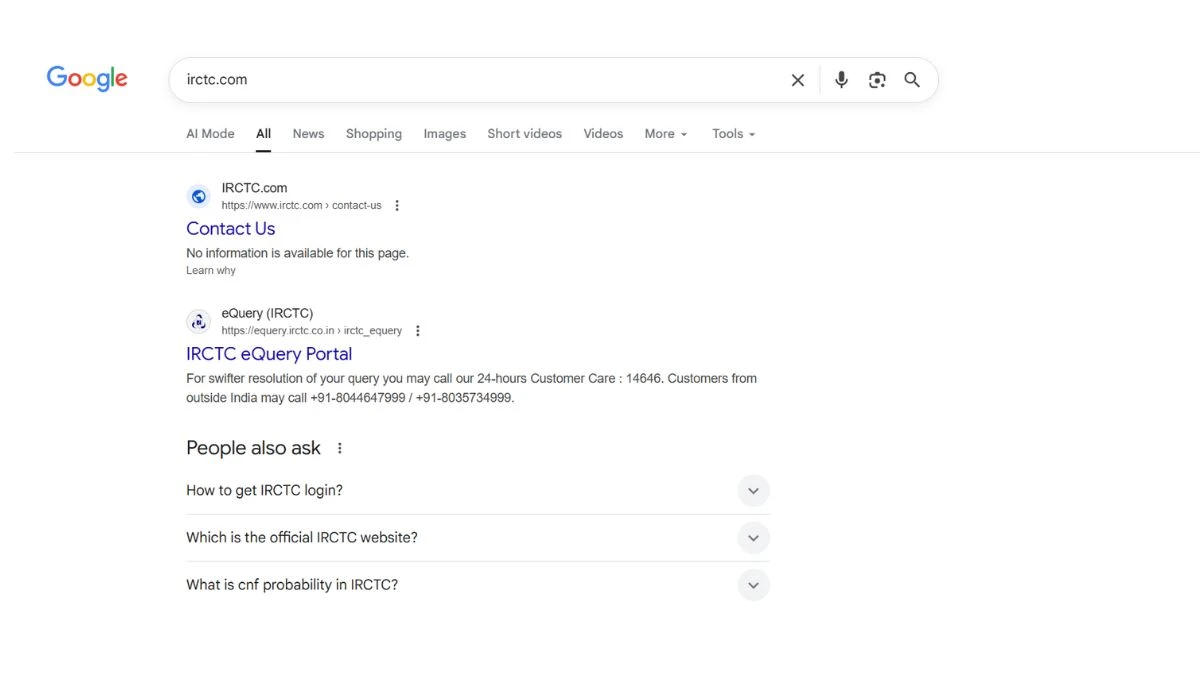Start voice search with microphone icon
Viewport: 1200px width, 675px height.
[841, 80]
